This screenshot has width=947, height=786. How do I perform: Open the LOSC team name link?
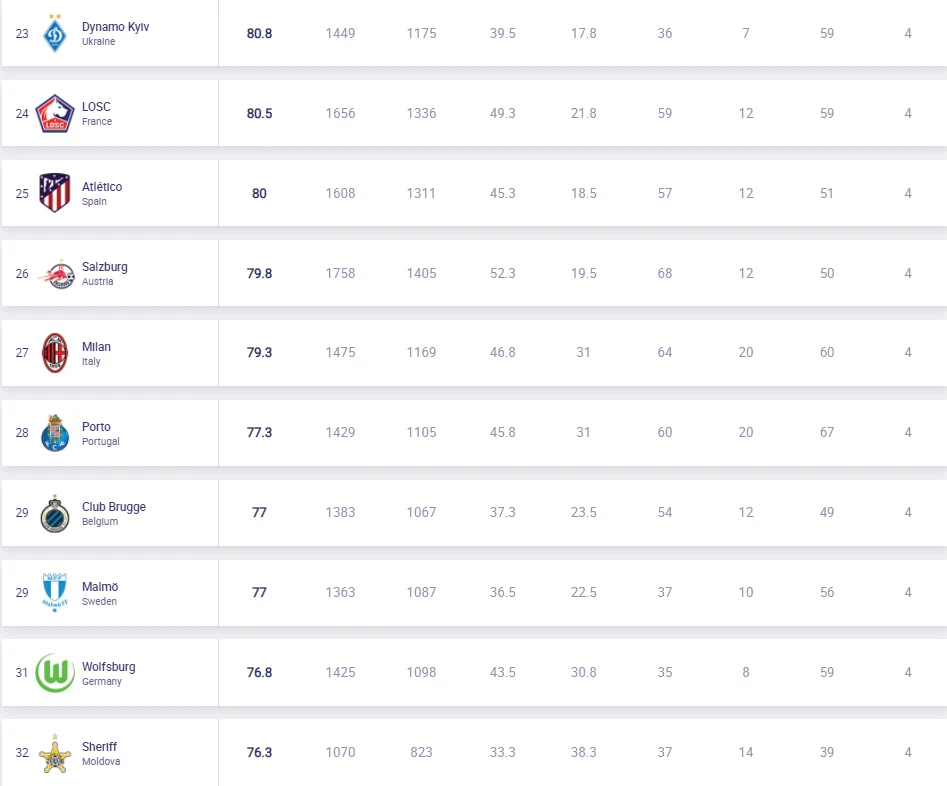pyautogui.click(x=96, y=107)
